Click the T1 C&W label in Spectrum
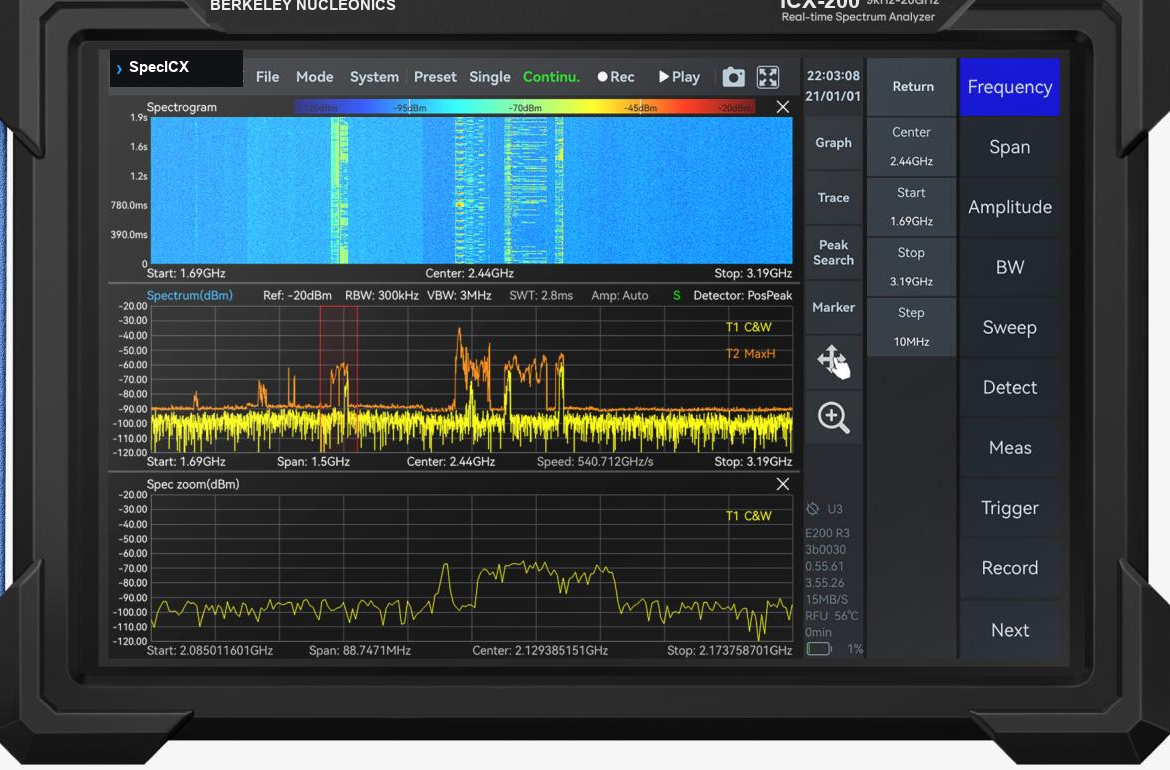Screen dimensions: 1170x770 pos(748,327)
